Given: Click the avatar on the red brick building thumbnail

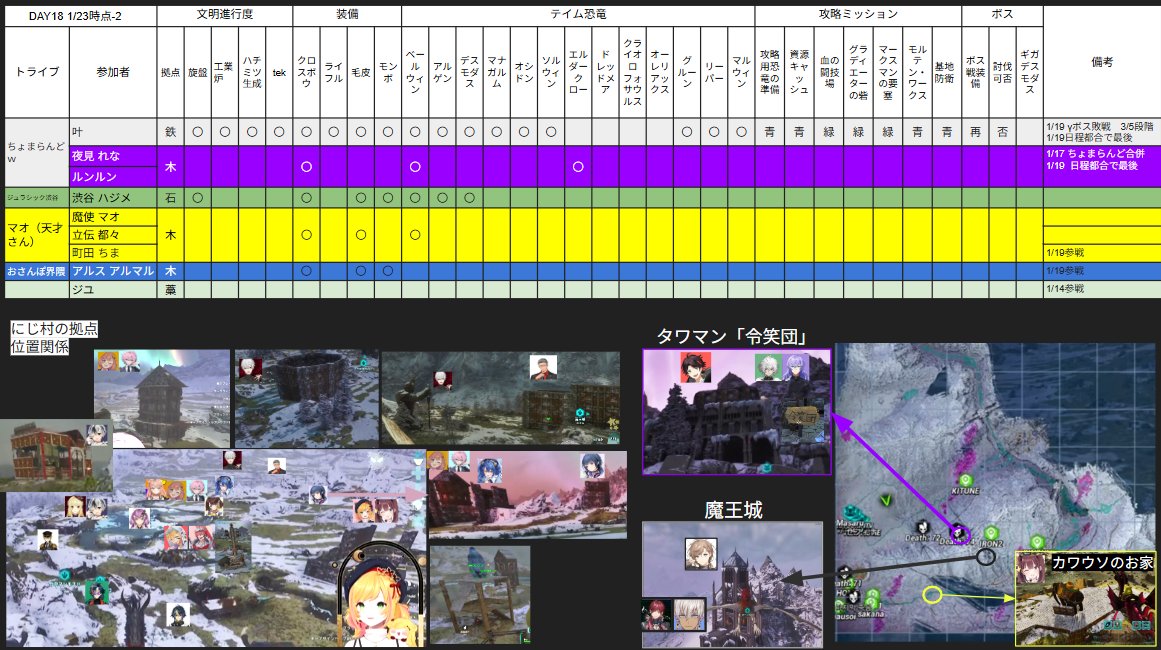Looking at the screenshot, I should point(97,435).
